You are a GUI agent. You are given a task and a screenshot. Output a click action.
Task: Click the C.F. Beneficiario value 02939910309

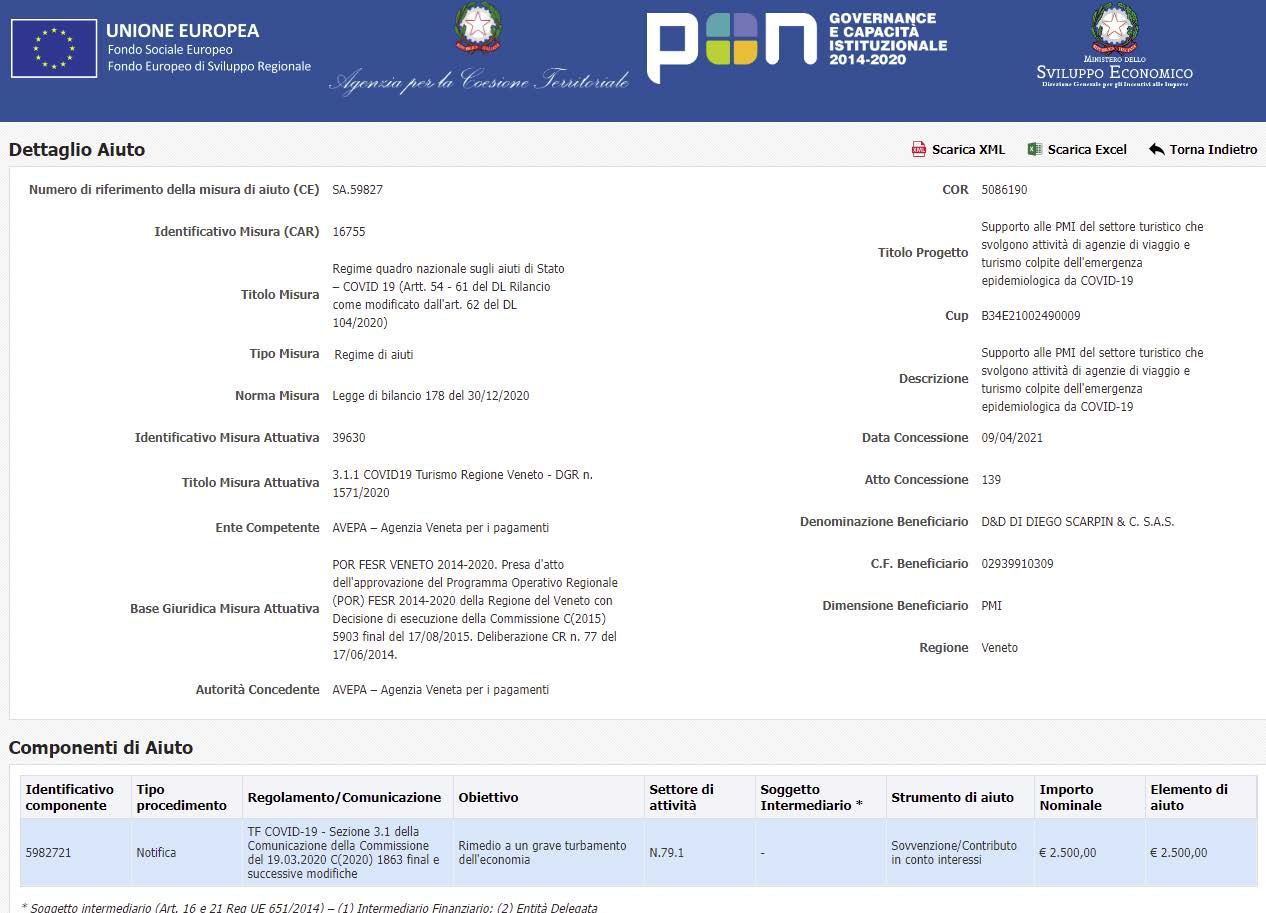(1017, 564)
